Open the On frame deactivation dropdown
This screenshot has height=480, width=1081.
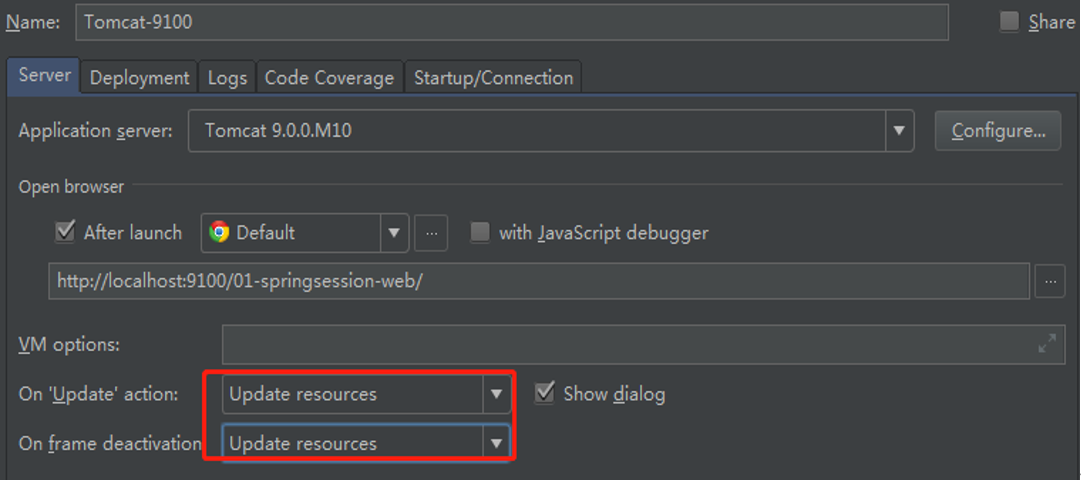[367, 443]
